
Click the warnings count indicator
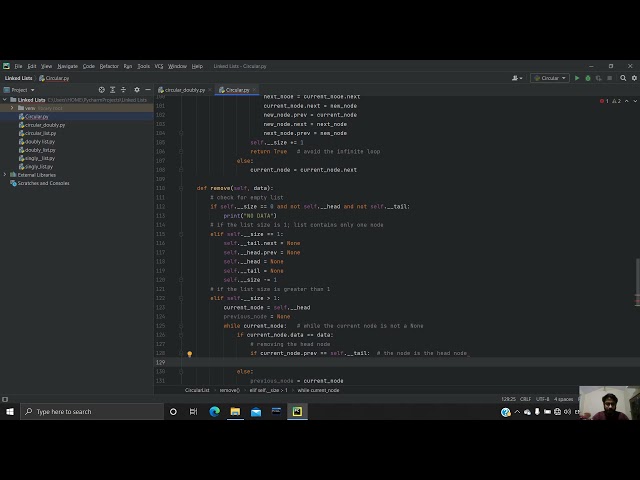click(616, 101)
